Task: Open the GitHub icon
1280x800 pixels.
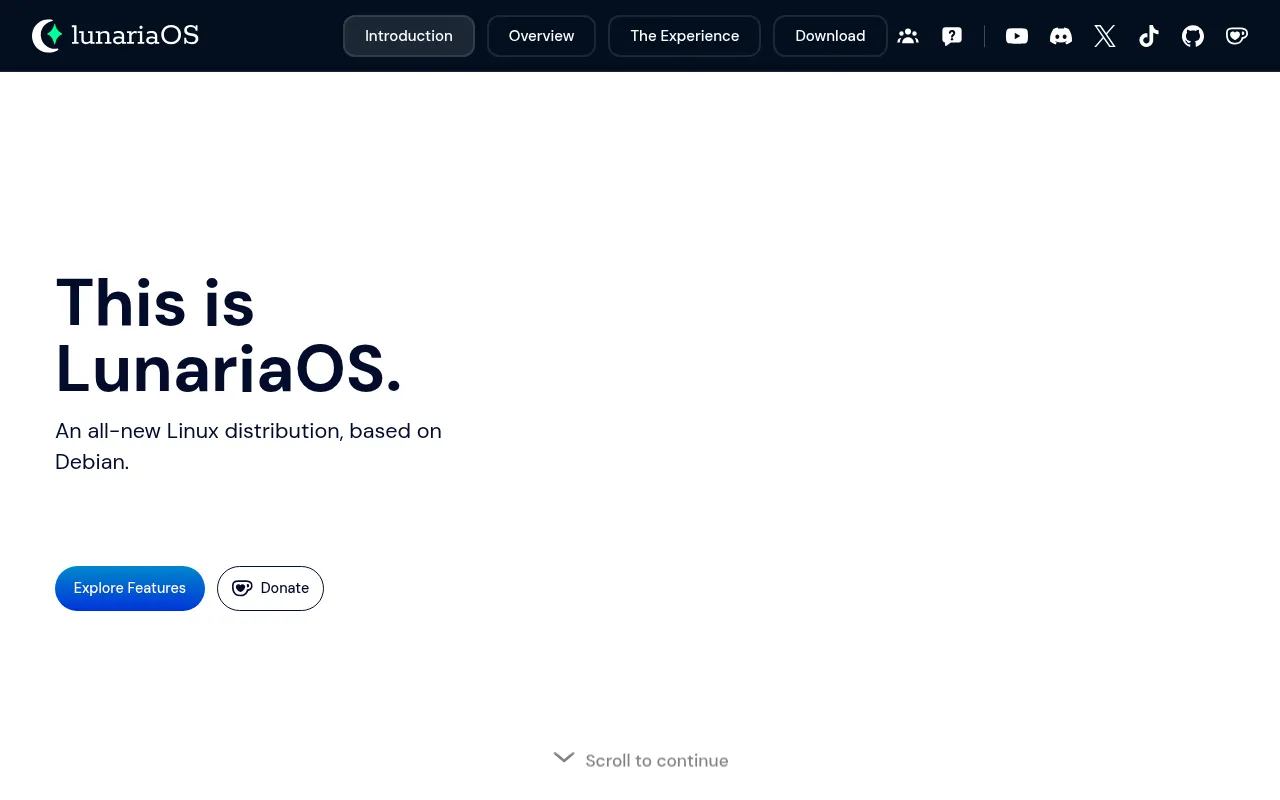Action: point(1193,36)
